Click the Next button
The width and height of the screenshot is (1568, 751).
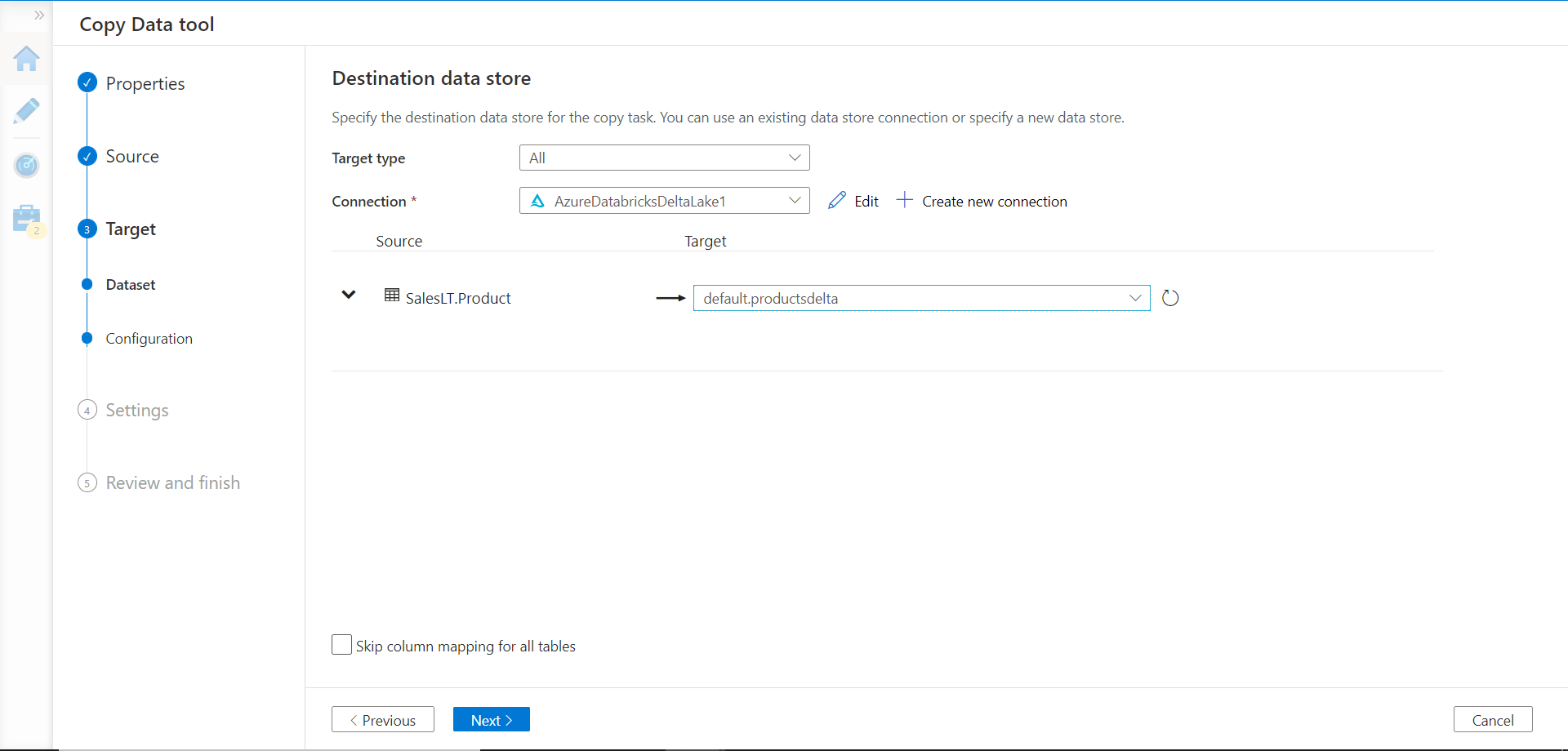pyautogui.click(x=491, y=720)
